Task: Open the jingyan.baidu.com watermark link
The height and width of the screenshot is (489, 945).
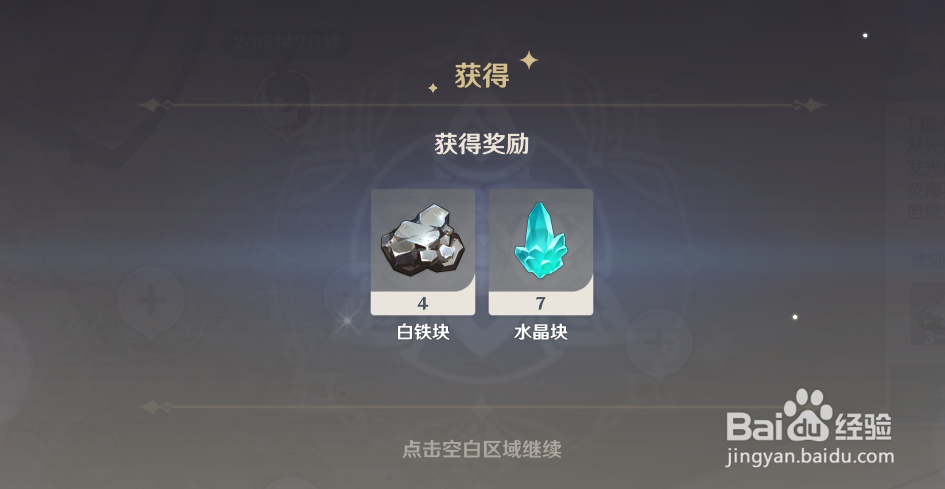Action: point(810,458)
